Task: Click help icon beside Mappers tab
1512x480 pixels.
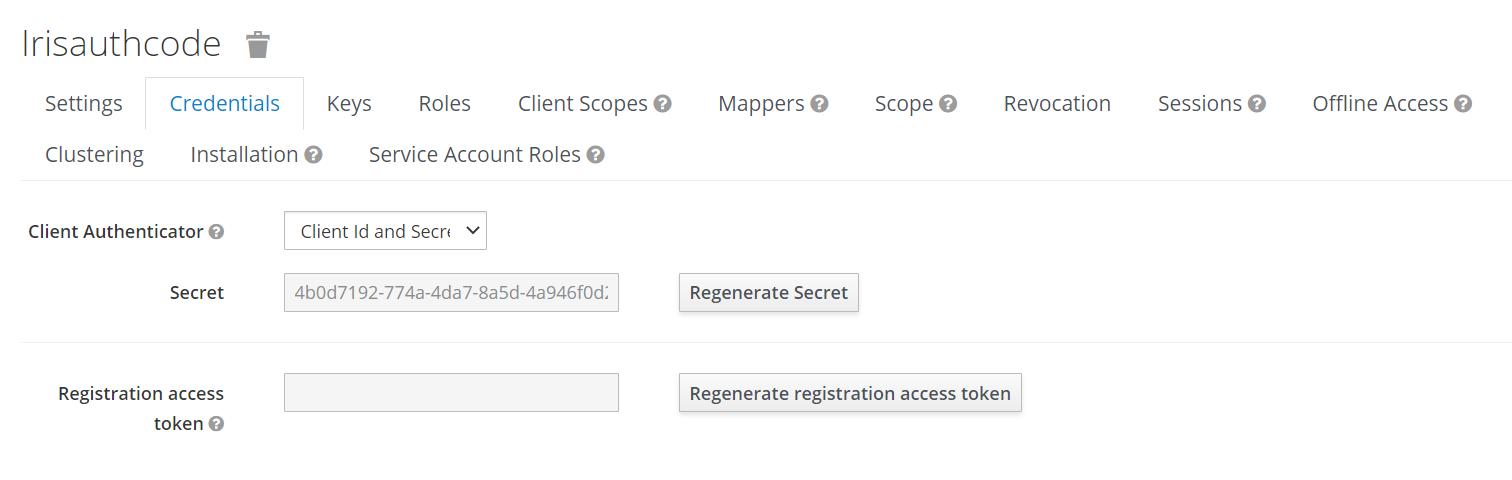Action: click(x=819, y=104)
